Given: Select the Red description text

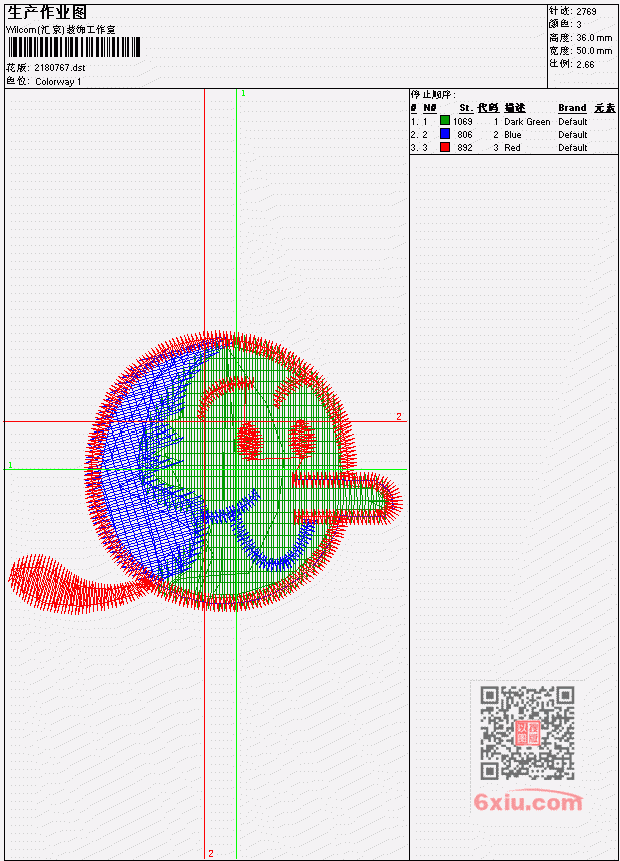Looking at the screenshot, I should pyautogui.click(x=512, y=148).
